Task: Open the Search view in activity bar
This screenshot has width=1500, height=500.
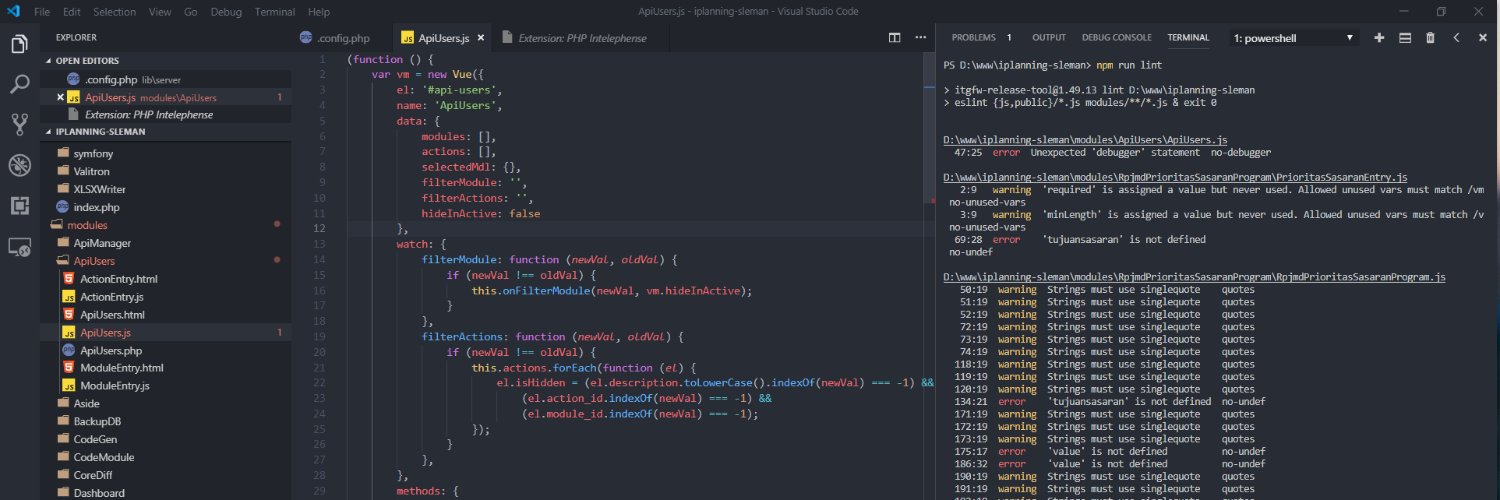Action: 19,84
